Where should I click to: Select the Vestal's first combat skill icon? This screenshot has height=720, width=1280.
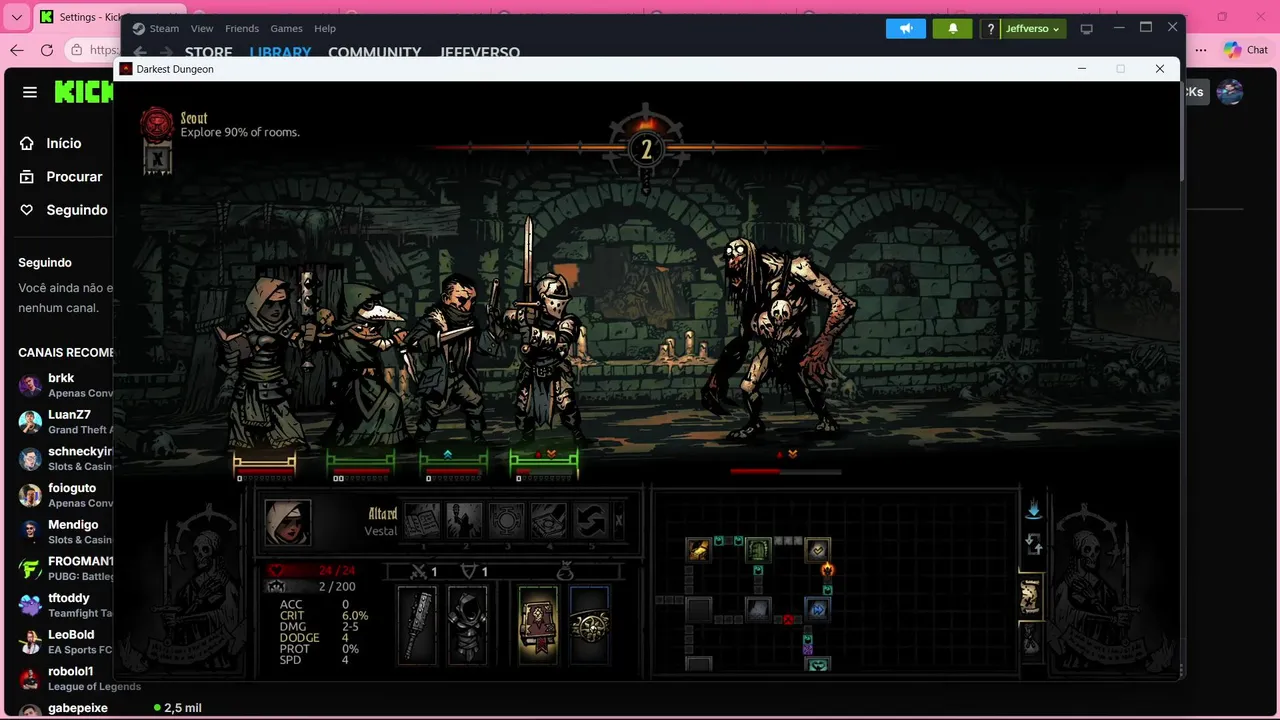422,520
